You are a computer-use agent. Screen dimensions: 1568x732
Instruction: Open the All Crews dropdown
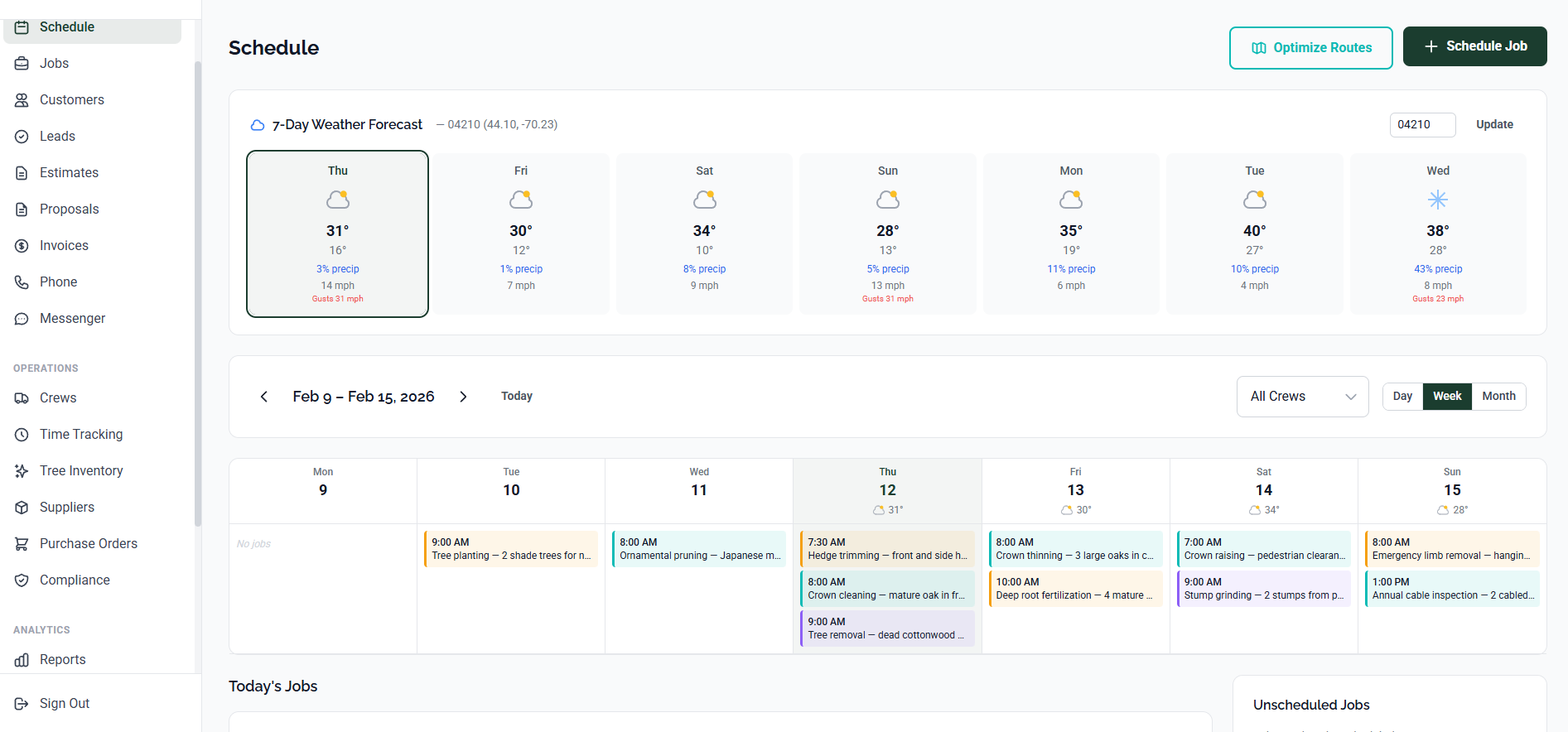1302,397
